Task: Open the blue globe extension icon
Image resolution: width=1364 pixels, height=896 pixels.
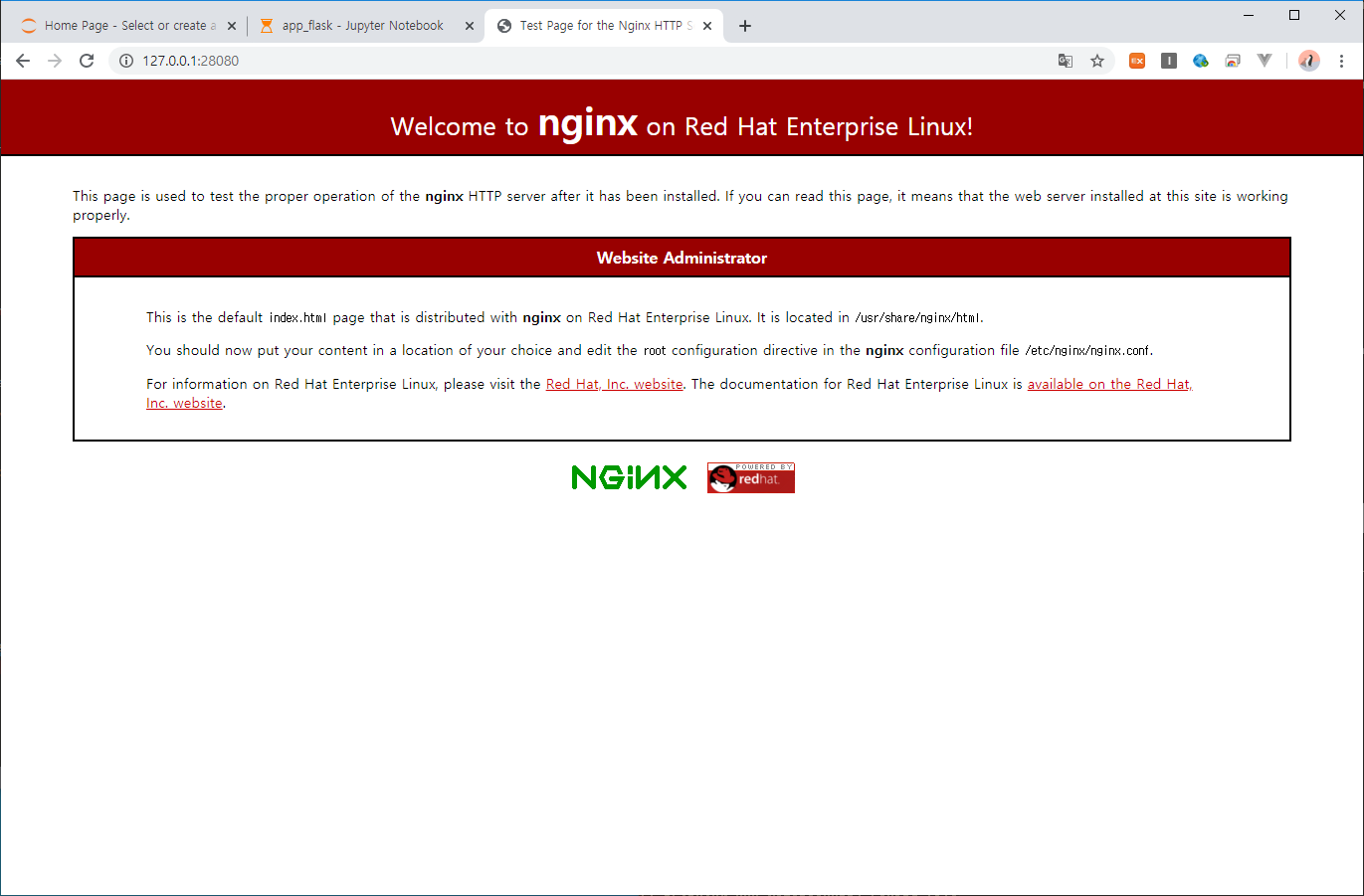Action: pos(1201,61)
